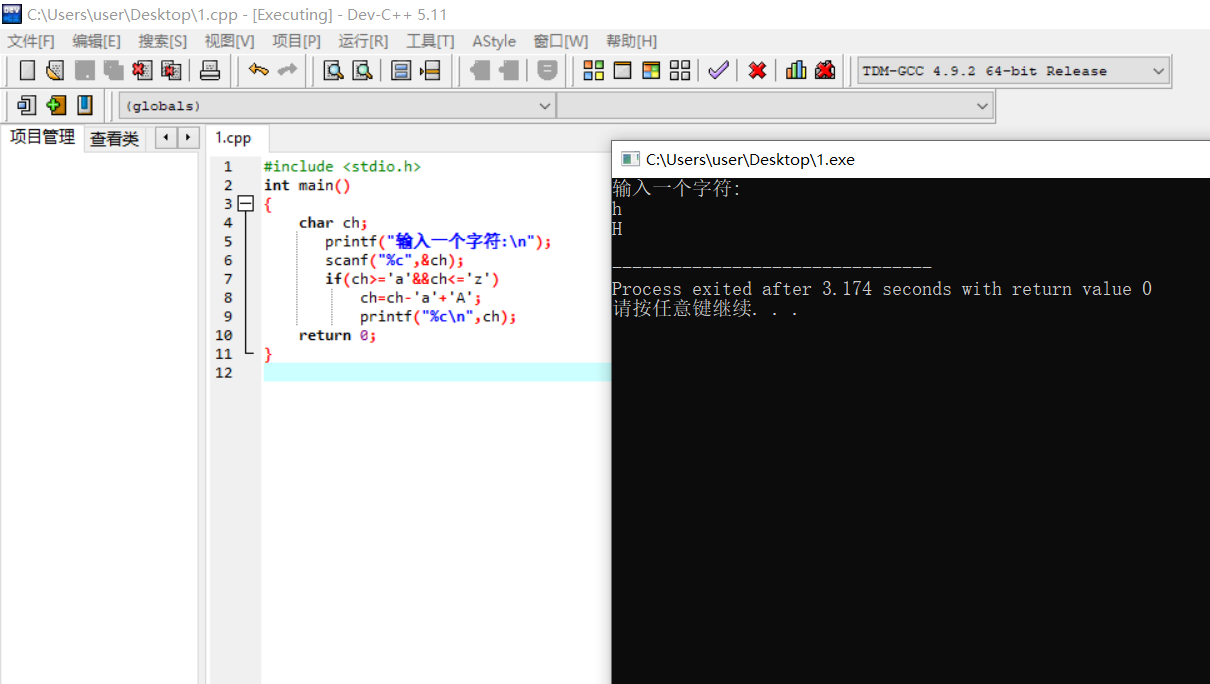Click the overlapping-windows icon in second toolbar
This screenshot has height=684, width=1210.
(27, 105)
